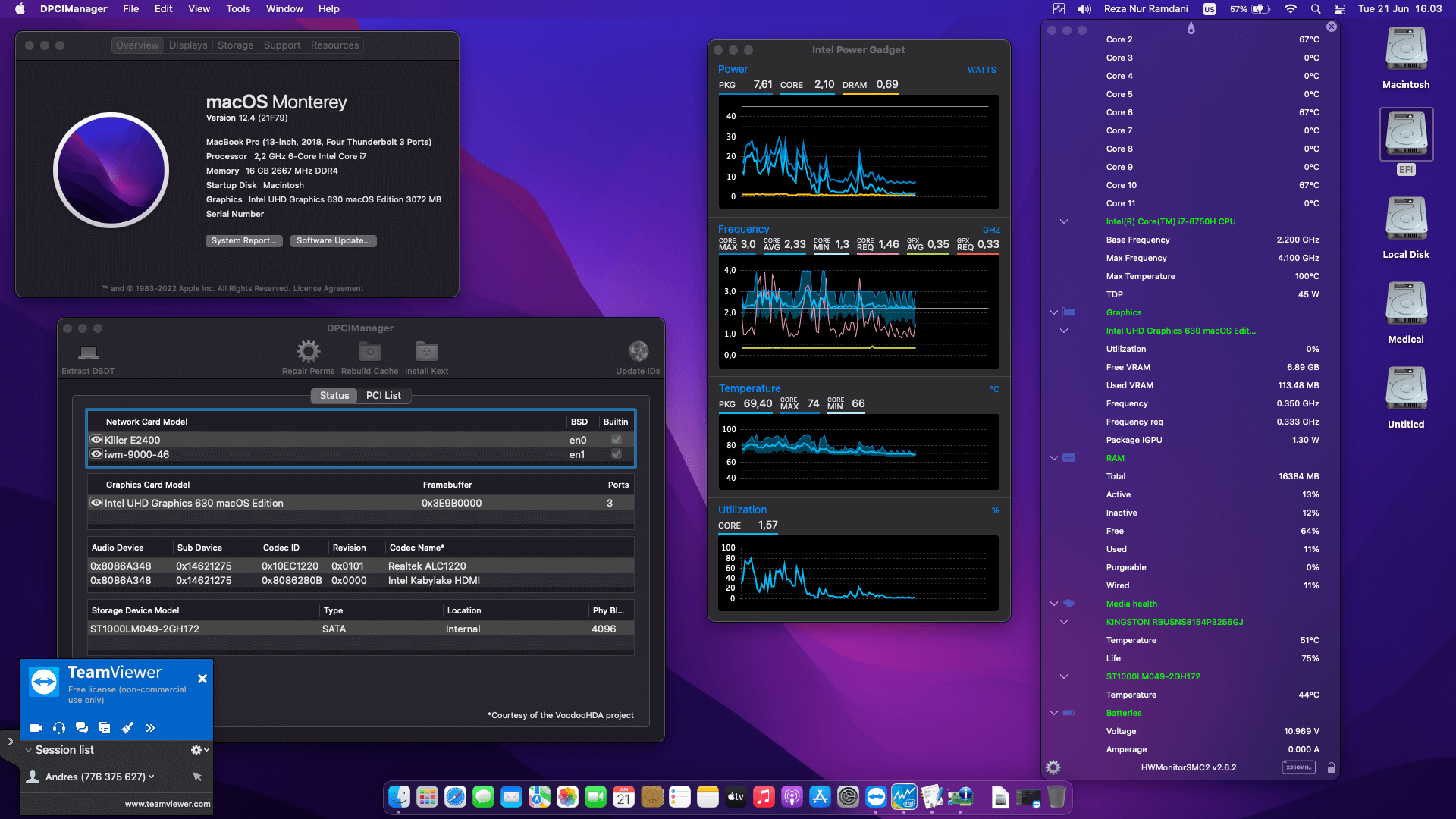Open the Session list gear dropdown
This screenshot has height=819, width=1456.
(200, 750)
